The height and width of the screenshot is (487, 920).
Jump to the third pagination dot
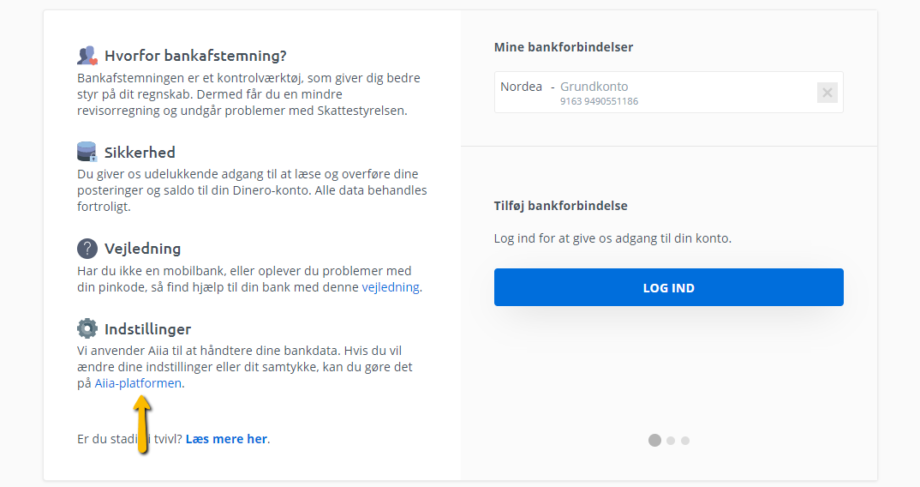coord(685,441)
